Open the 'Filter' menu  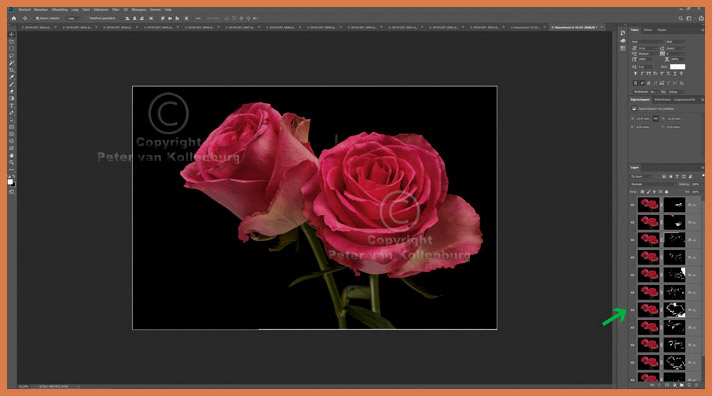point(116,10)
